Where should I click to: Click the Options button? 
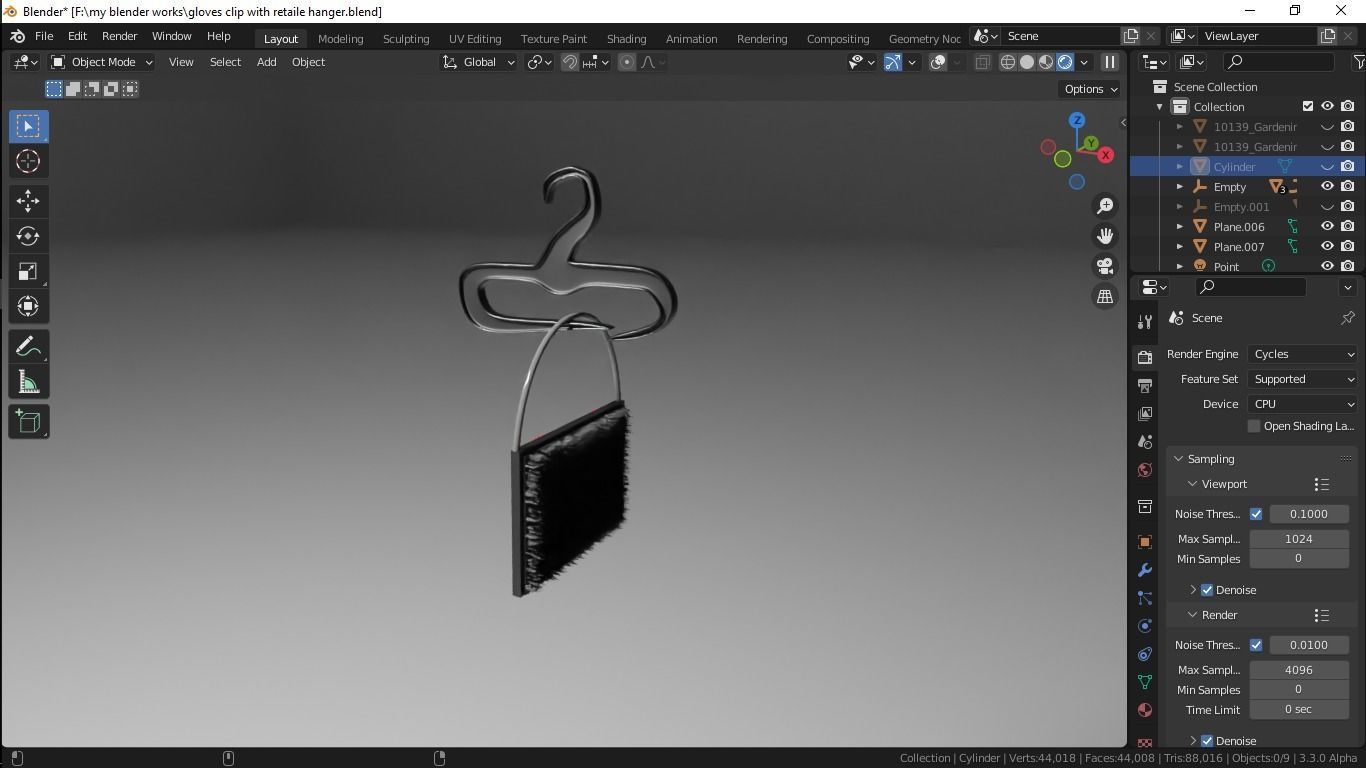click(x=1091, y=89)
